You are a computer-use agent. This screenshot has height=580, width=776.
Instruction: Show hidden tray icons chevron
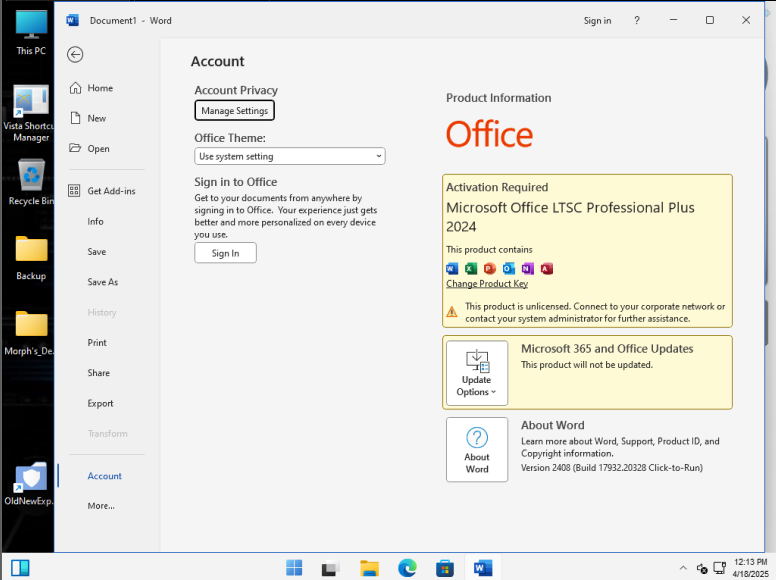683,568
